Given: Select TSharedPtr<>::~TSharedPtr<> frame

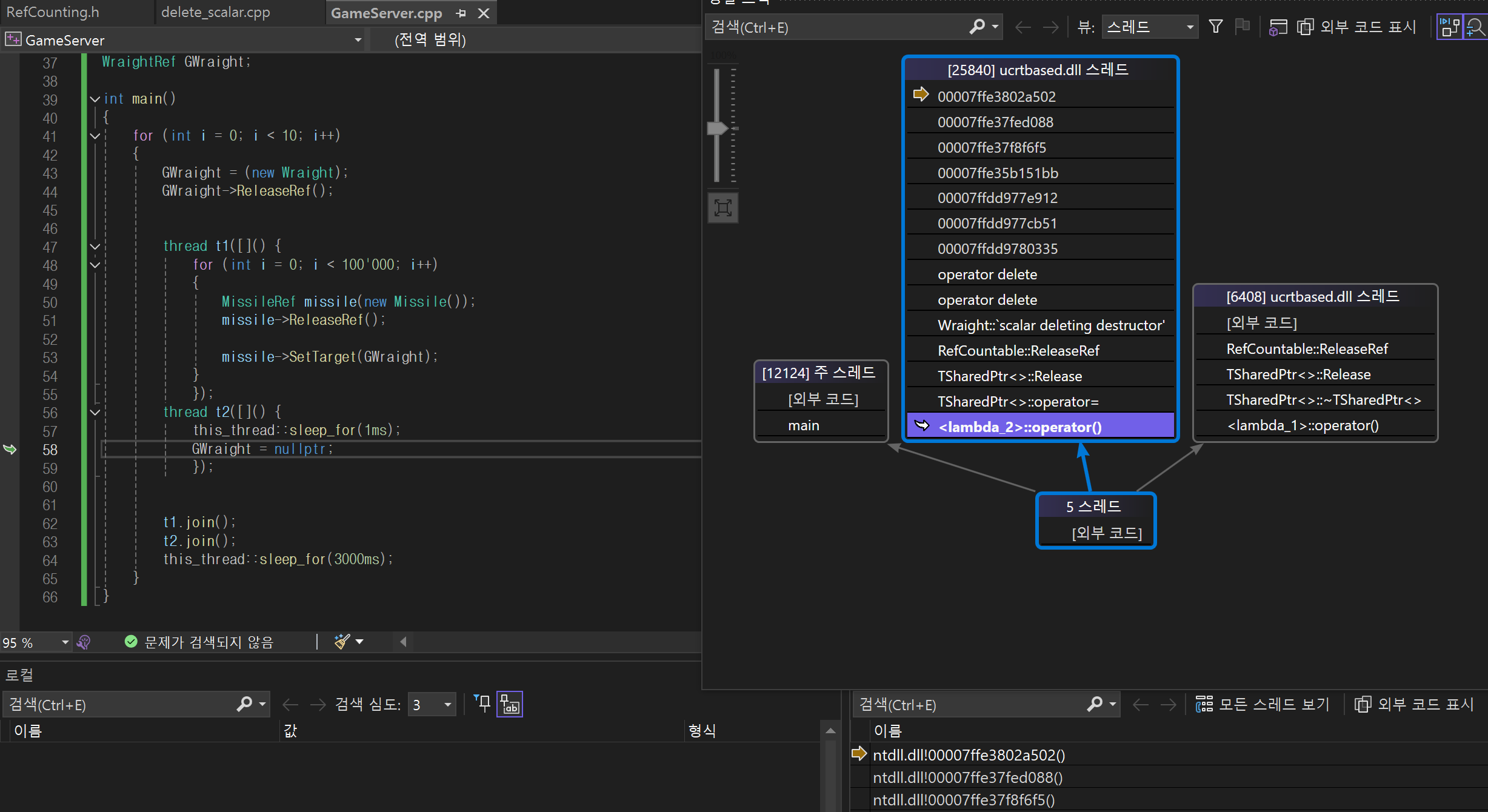Looking at the screenshot, I should click(x=1315, y=400).
